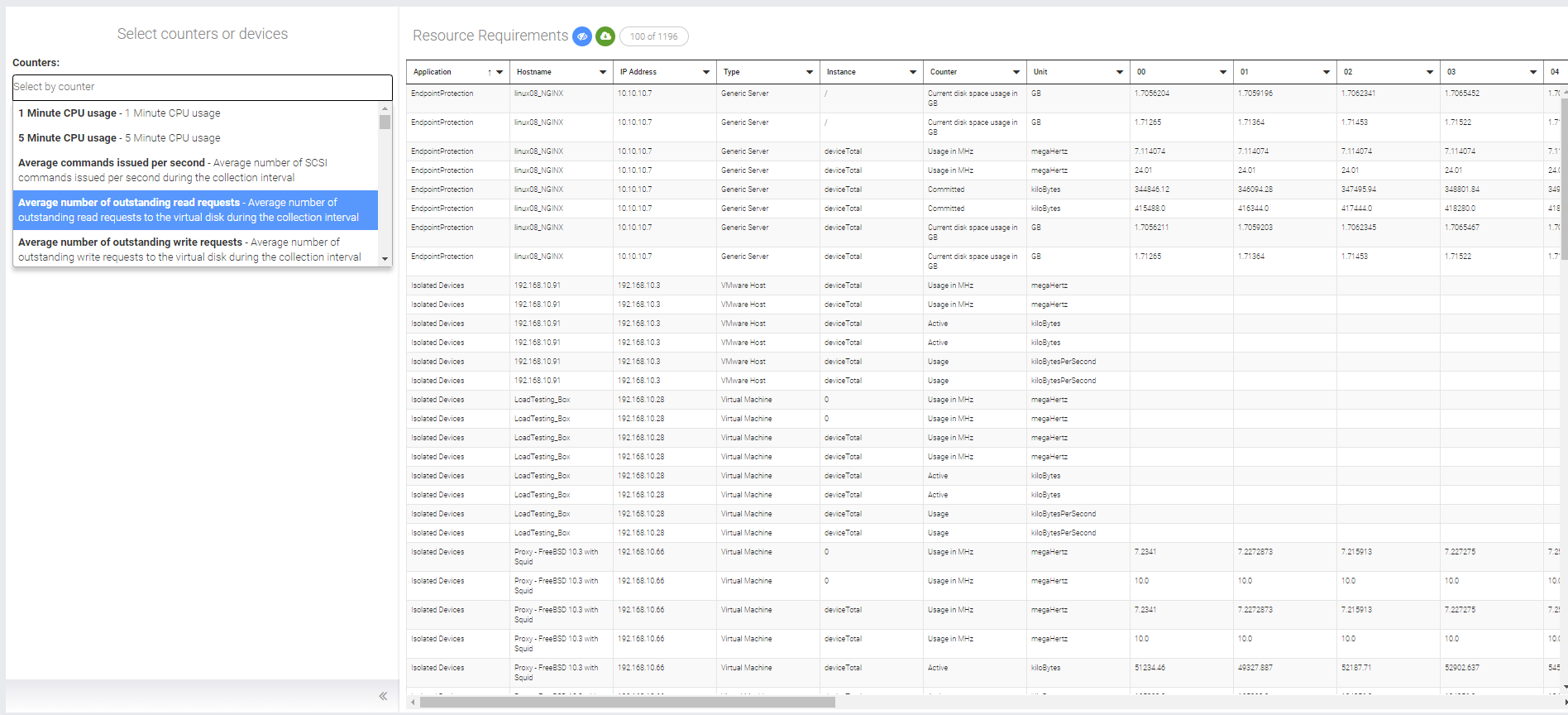Open the Type column filter dropdown

click(x=810, y=72)
